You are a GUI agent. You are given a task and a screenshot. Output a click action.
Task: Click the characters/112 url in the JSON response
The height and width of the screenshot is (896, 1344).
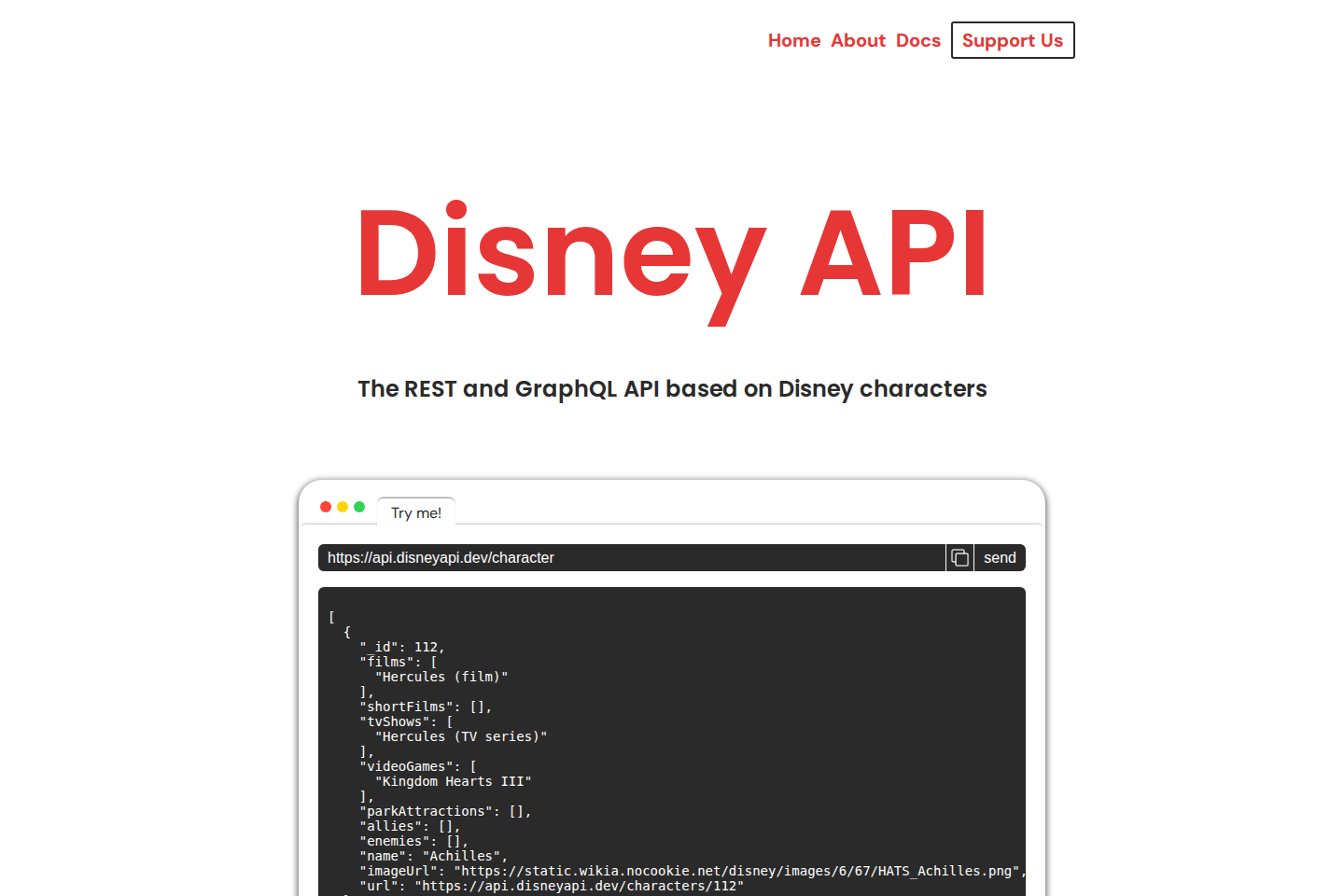click(x=579, y=886)
